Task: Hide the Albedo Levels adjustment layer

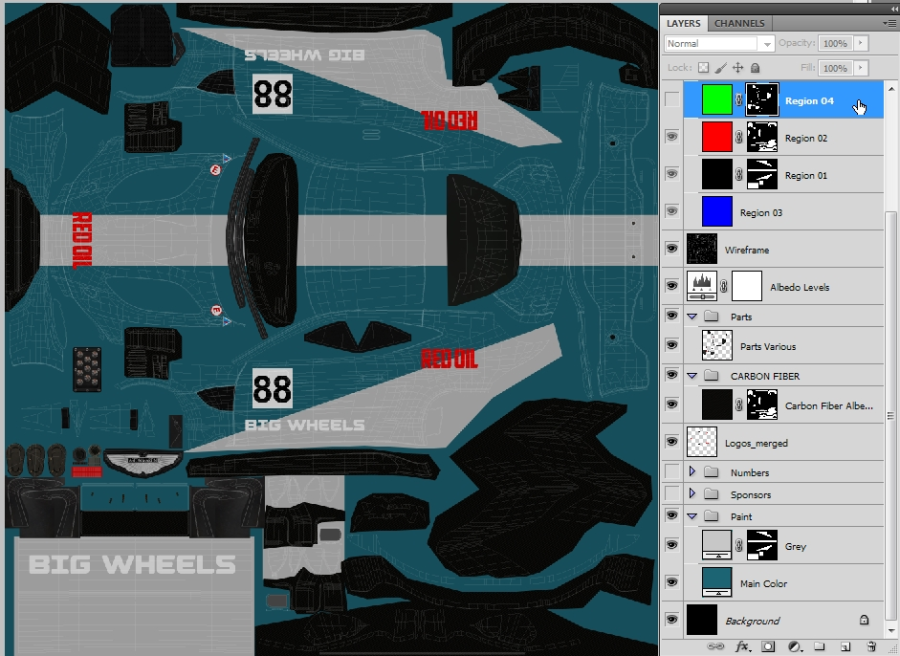Action: pyautogui.click(x=672, y=286)
